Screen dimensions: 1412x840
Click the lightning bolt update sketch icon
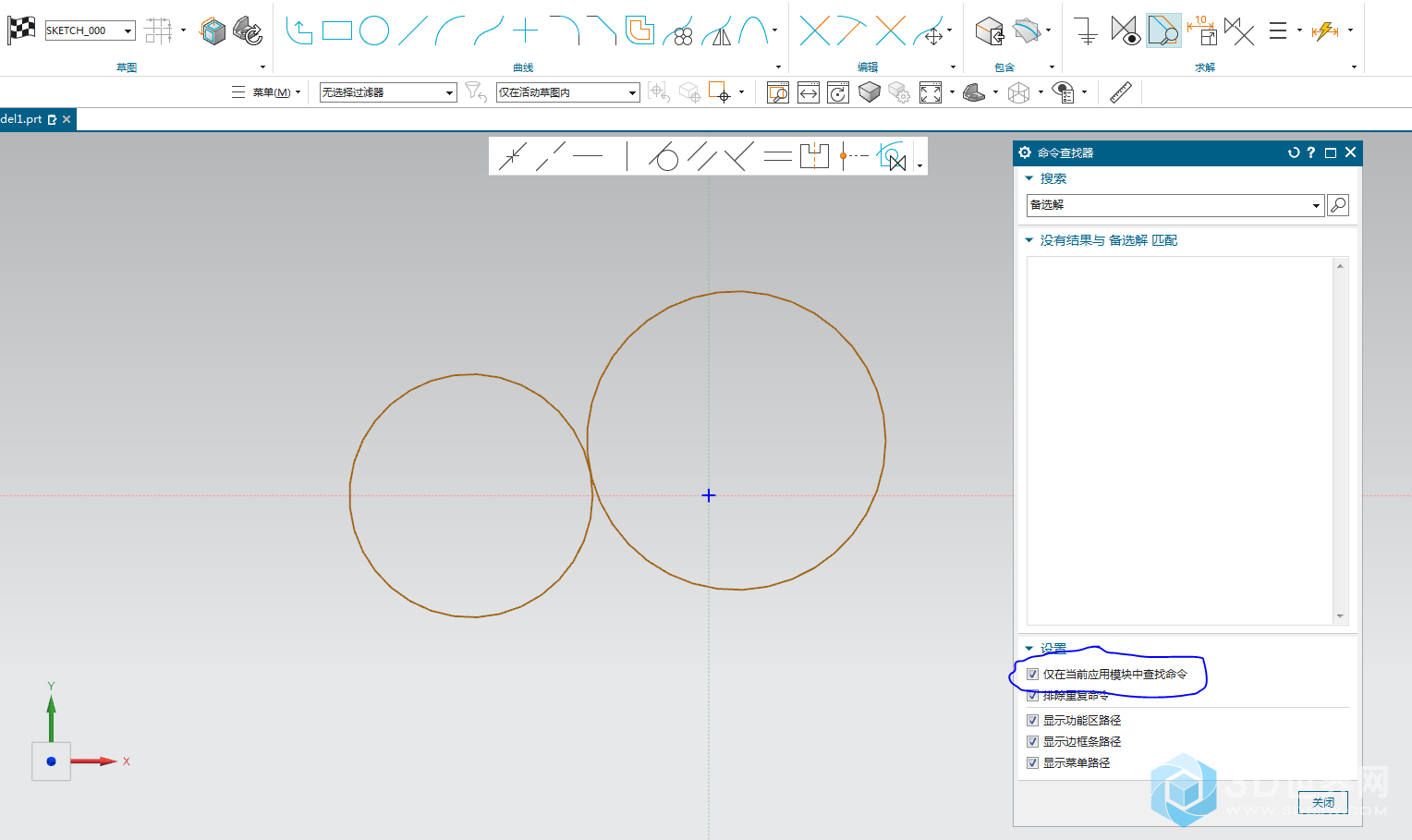[x=1325, y=30]
